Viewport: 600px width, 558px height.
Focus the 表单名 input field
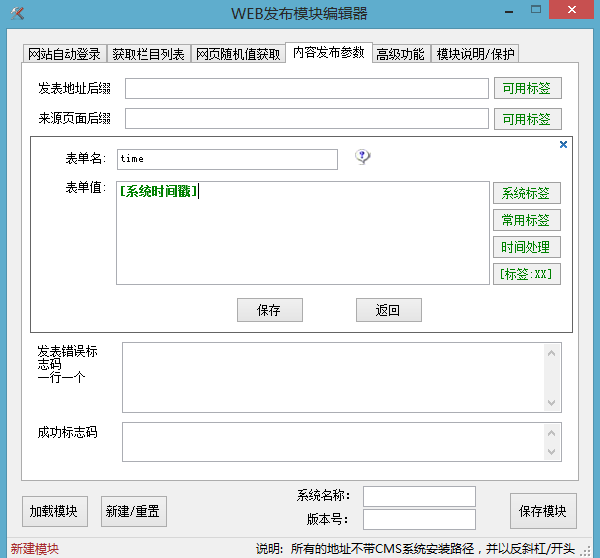(227, 159)
